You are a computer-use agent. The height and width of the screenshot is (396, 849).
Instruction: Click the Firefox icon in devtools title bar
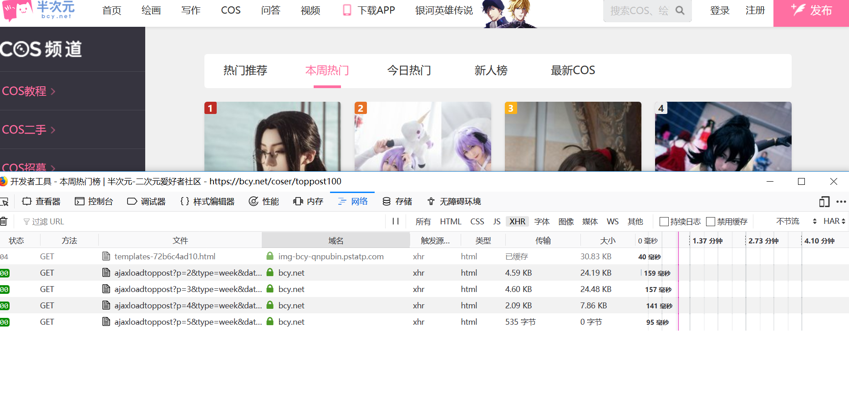coord(3,181)
